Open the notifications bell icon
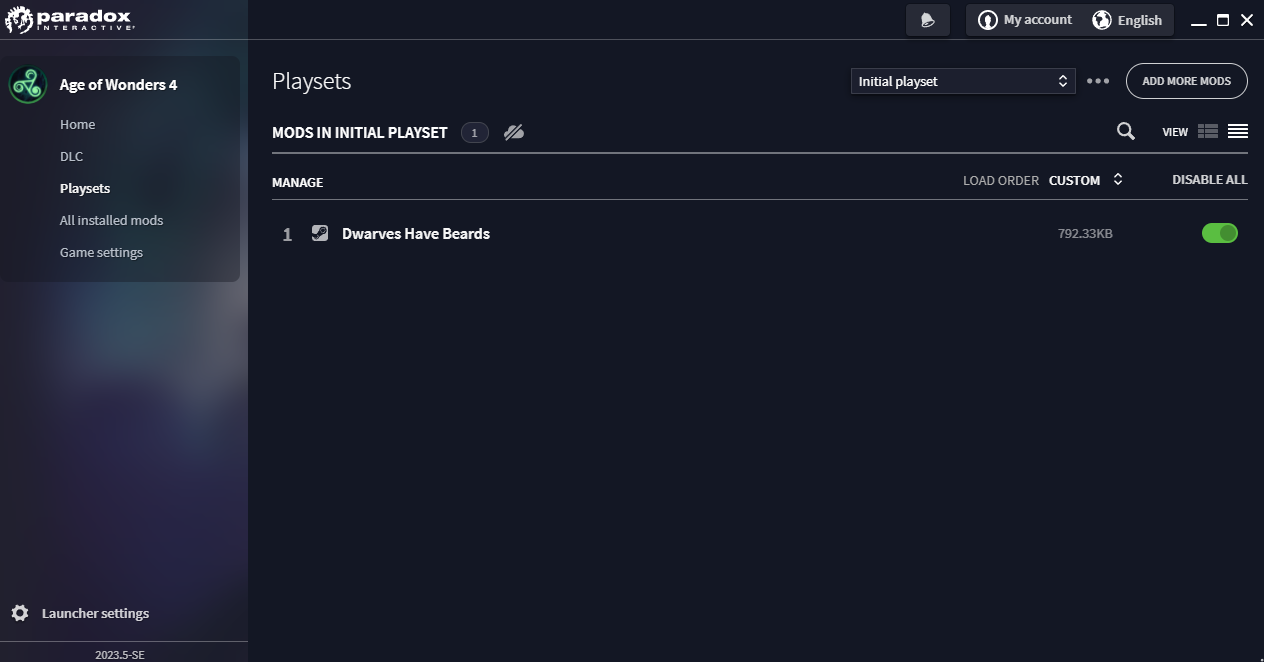Image resolution: width=1264 pixels, height=662 pixels. click(x=927, y=20)
